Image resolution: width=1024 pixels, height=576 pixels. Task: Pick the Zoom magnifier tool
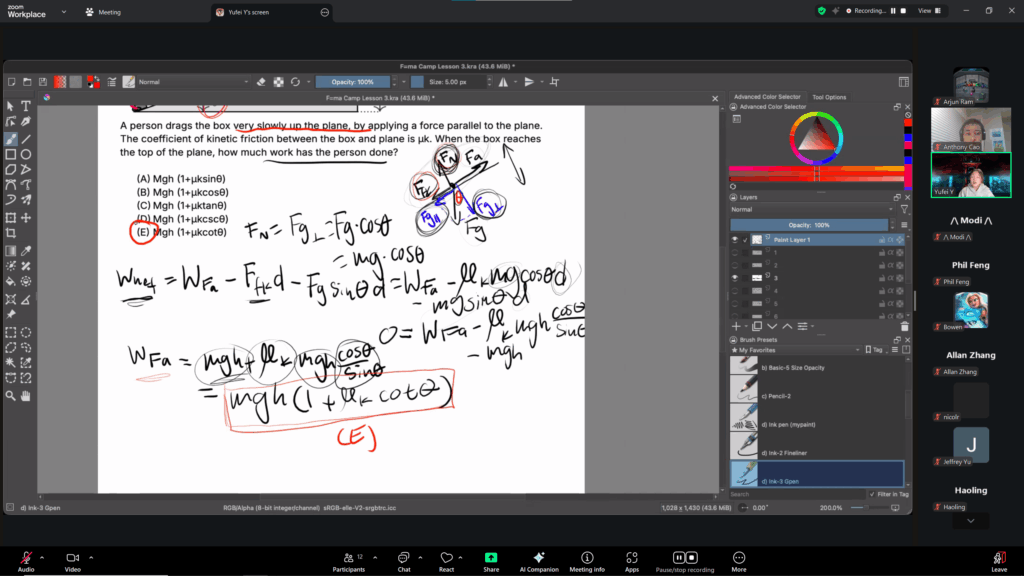point(10,395)
